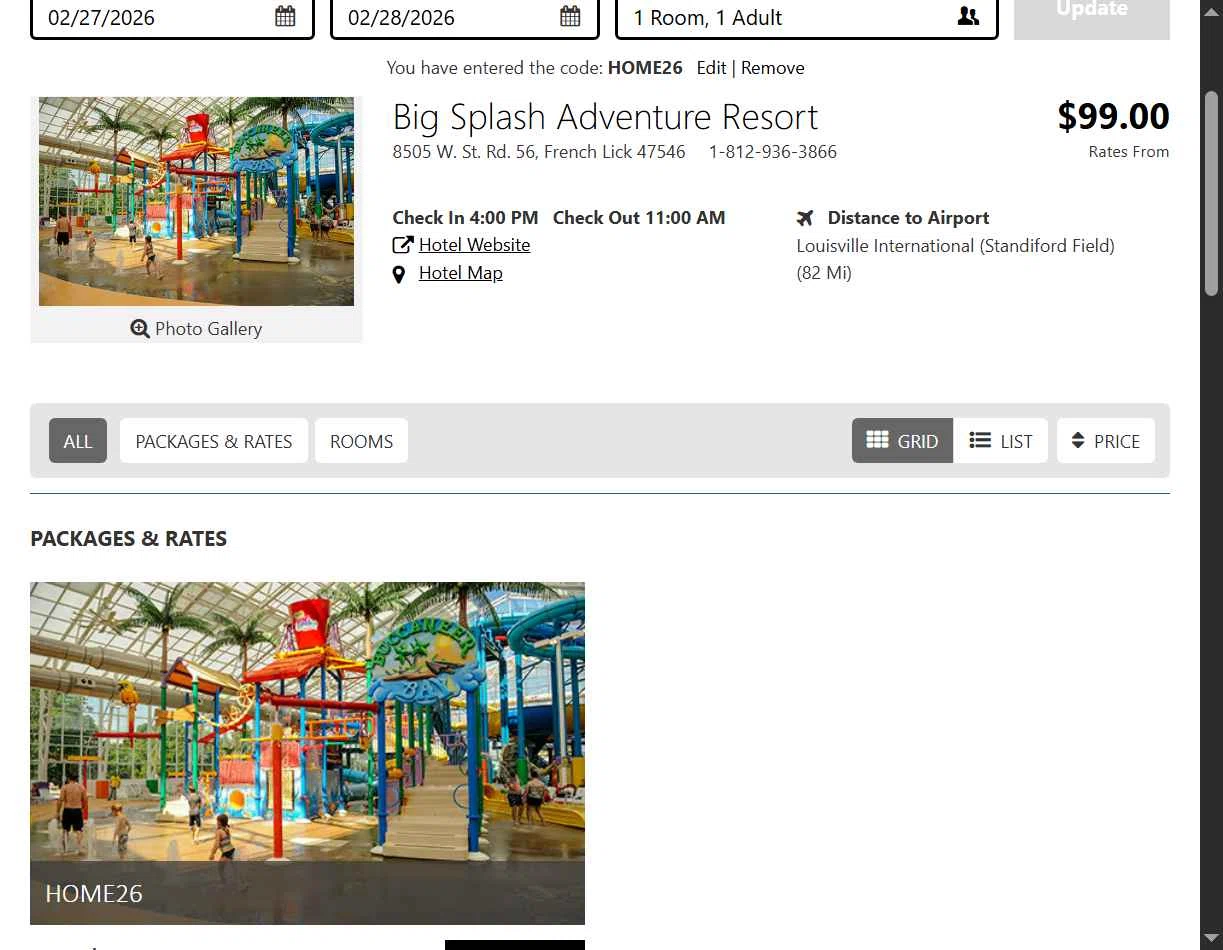The height and width of the screenshot is (950, 1223).
Task: Click the resort phone number 1-812-936-3866
Action: tap(773, 152)
